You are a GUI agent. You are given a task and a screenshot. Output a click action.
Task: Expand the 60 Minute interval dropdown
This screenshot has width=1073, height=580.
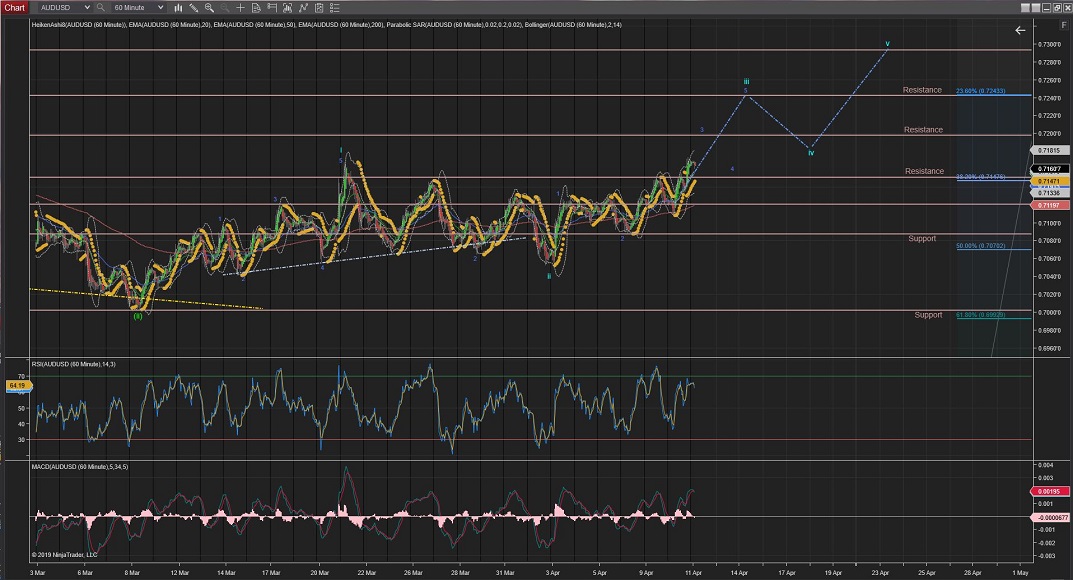click(x=160, y=7)
